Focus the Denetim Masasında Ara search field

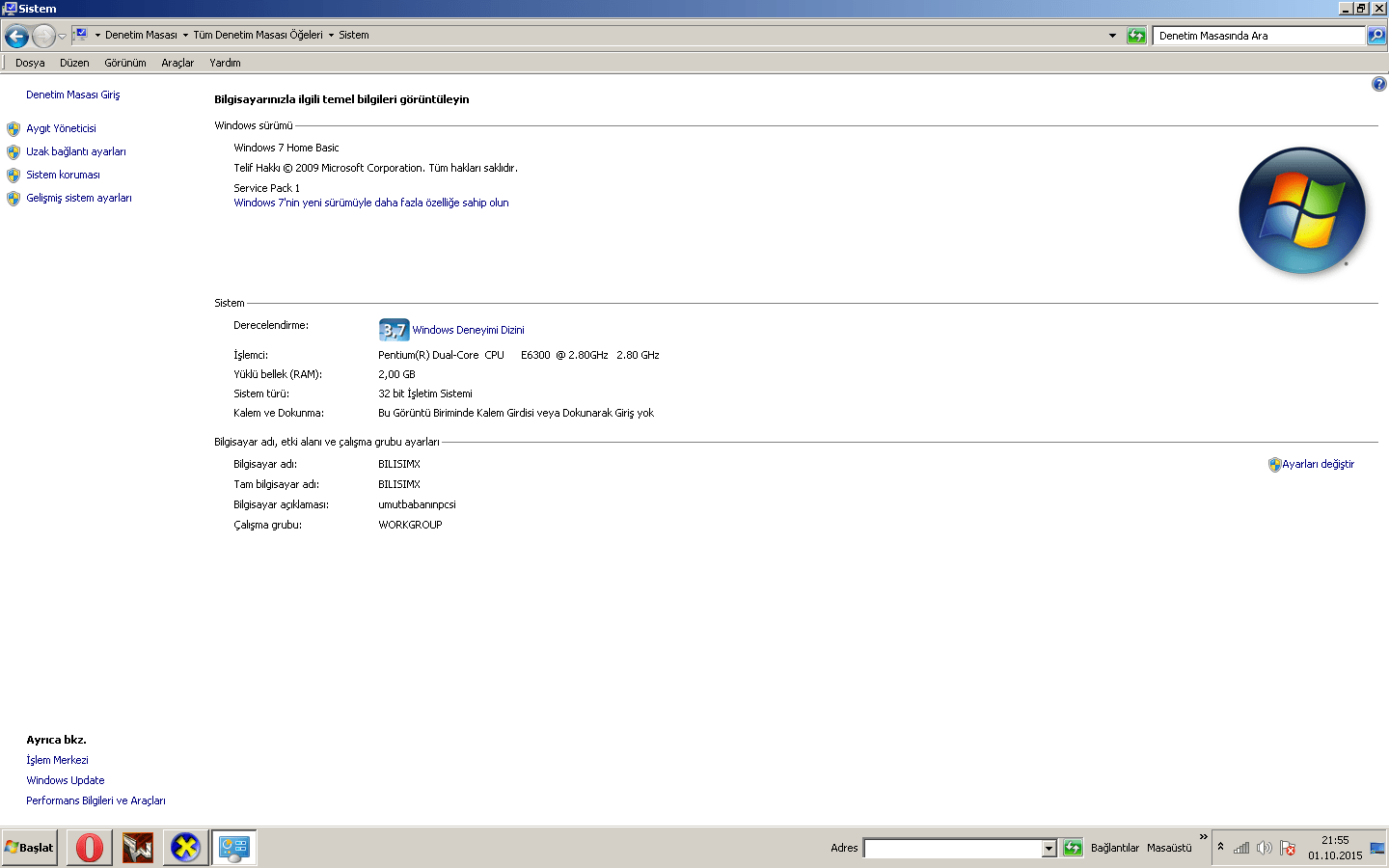(x=1260, y=36)
